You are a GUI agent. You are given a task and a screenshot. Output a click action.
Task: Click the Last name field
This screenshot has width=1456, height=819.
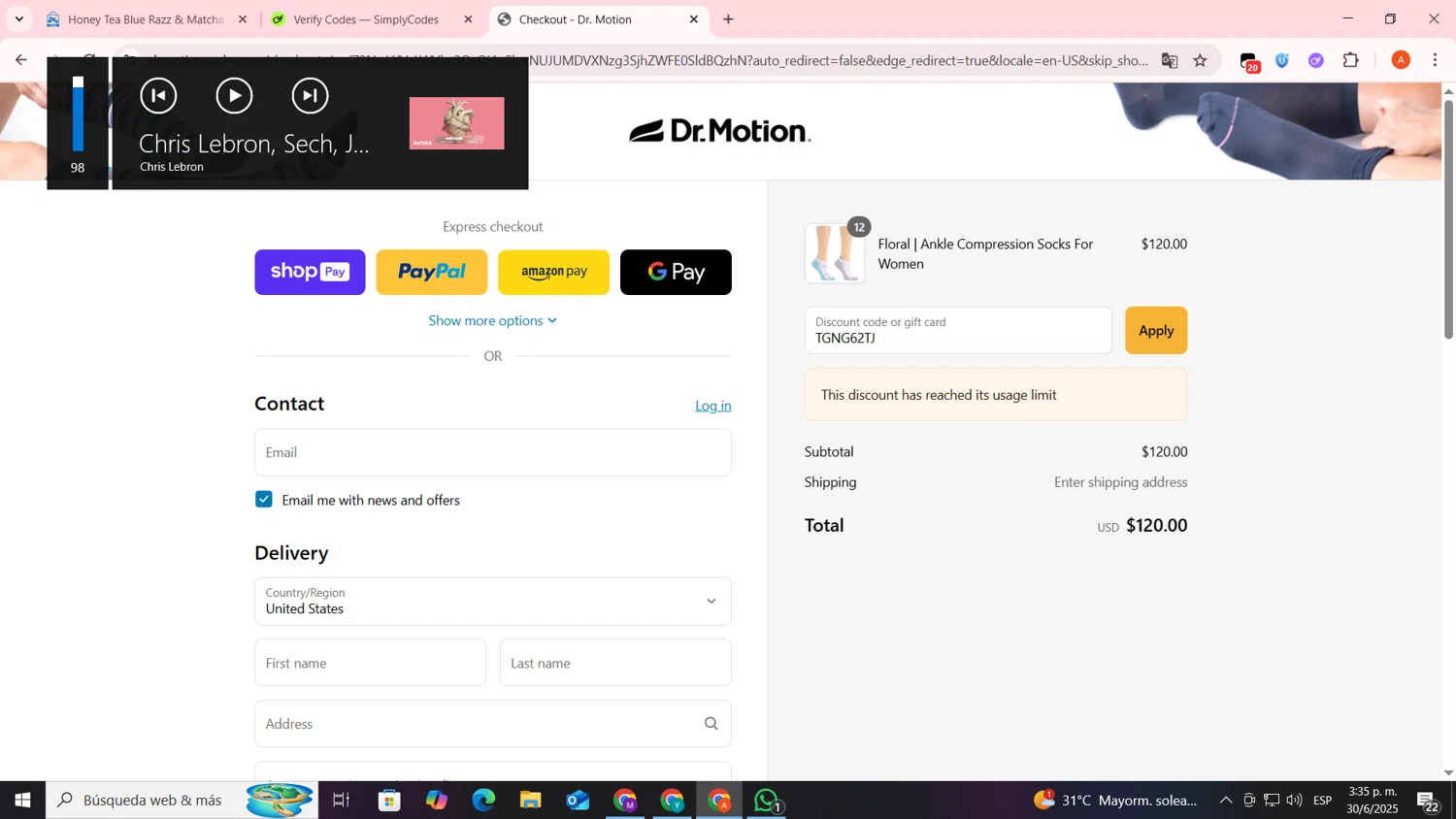coord(615,663)
